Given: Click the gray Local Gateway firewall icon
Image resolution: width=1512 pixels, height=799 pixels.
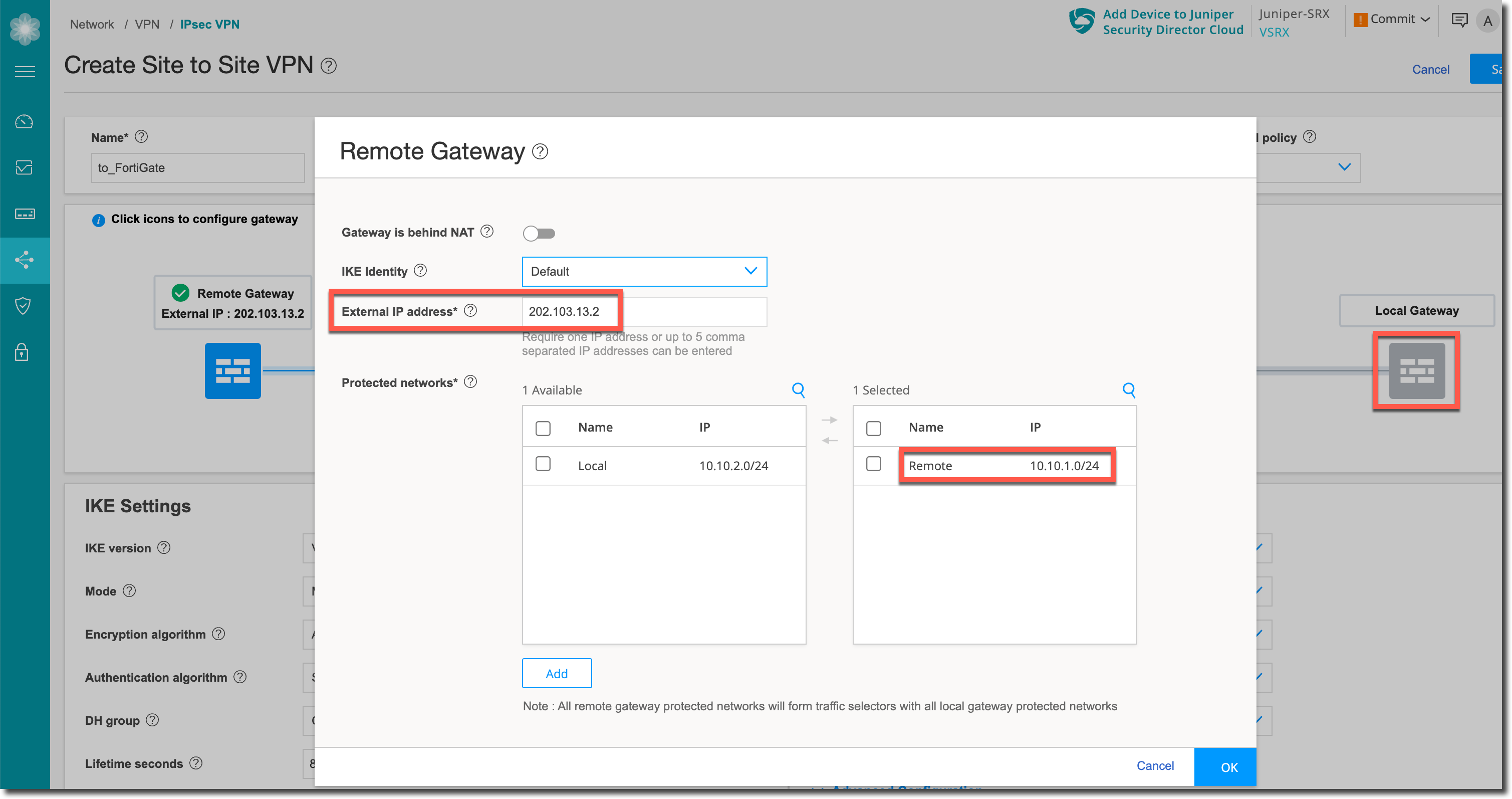Looking at the screenshot, I should (x=1416, y=371).
